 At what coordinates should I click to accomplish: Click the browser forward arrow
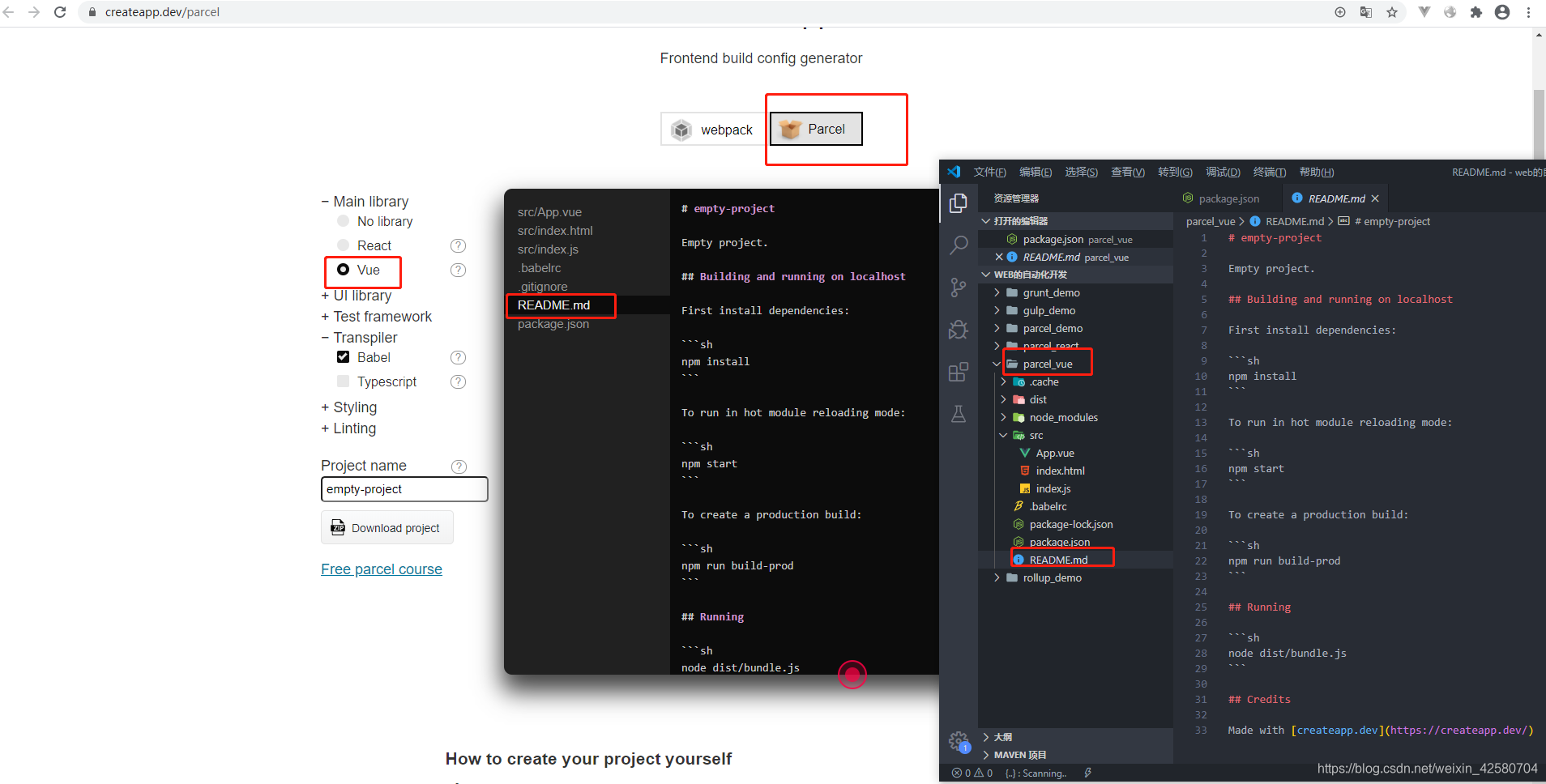(x=34, y=12)
